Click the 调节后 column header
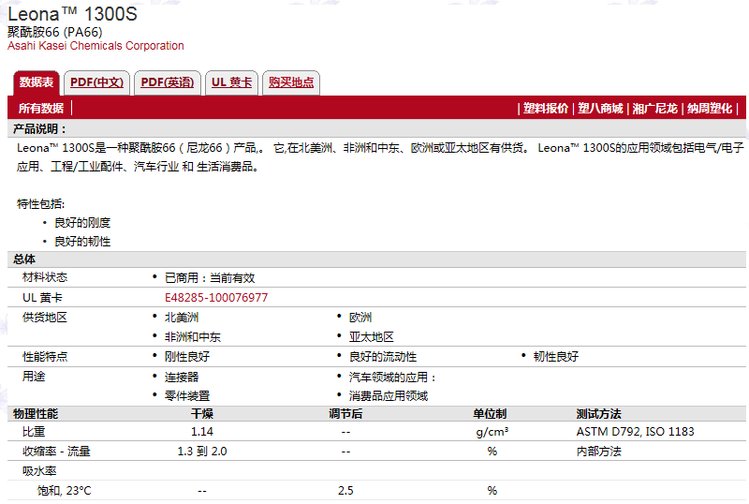Viewport: 749px width, 504px height. click(x=345, y=414)
